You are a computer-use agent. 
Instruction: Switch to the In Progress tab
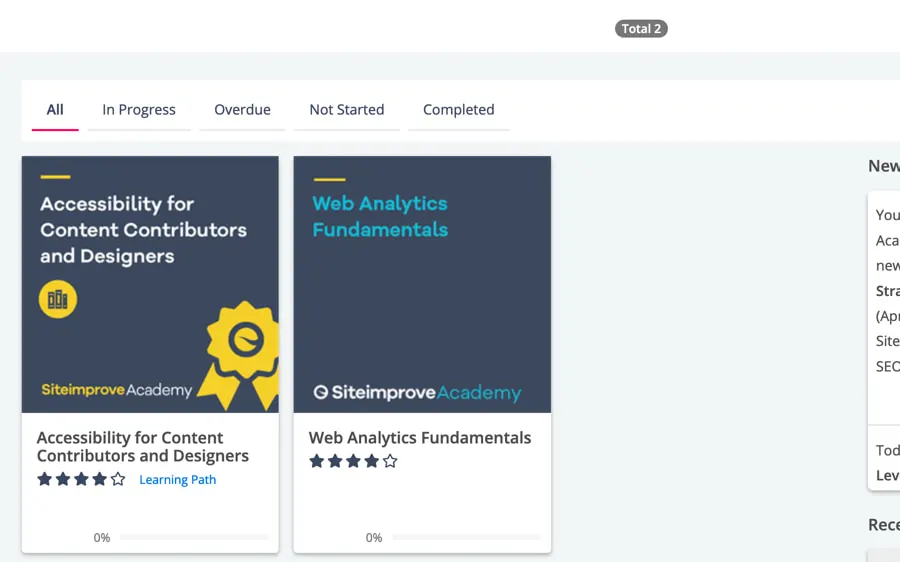139,110
